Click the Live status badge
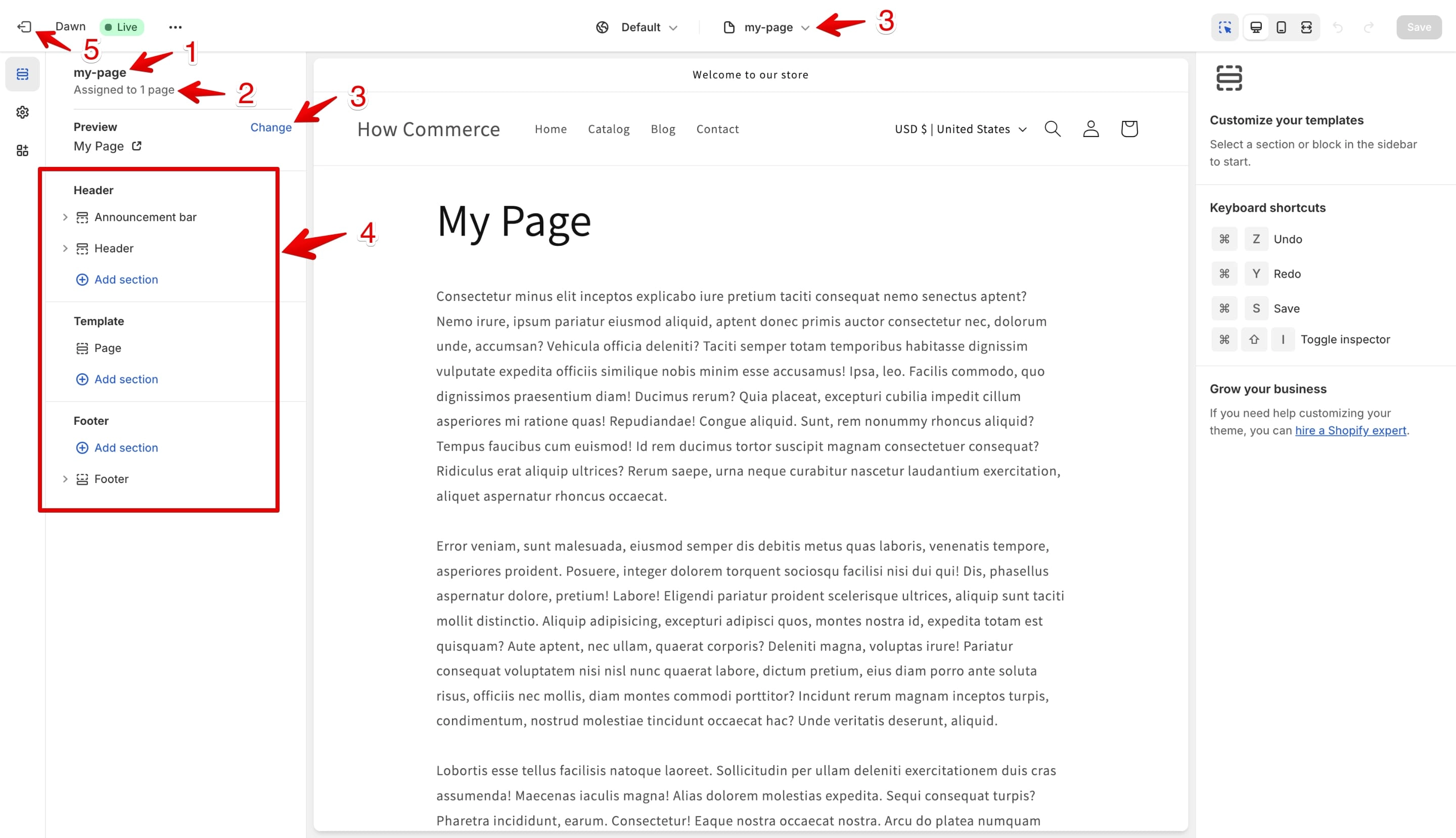This screenshot has height=838, width=1456. point(121,27)
